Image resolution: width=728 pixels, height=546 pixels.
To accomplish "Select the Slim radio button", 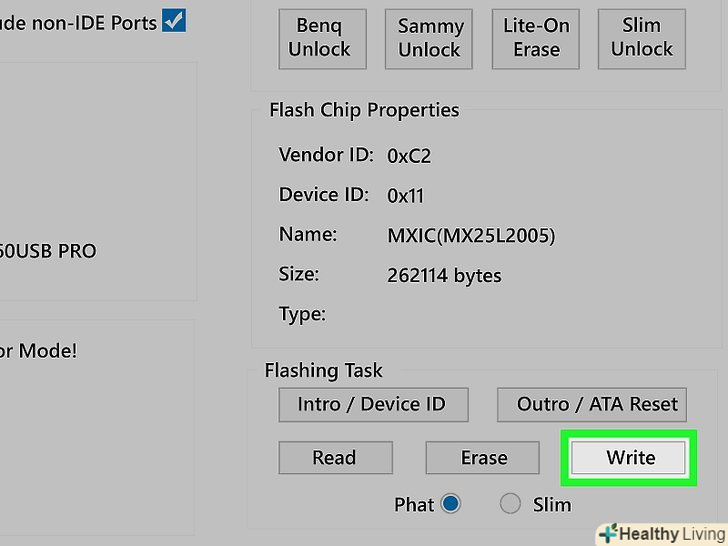I will click(511, 504).
